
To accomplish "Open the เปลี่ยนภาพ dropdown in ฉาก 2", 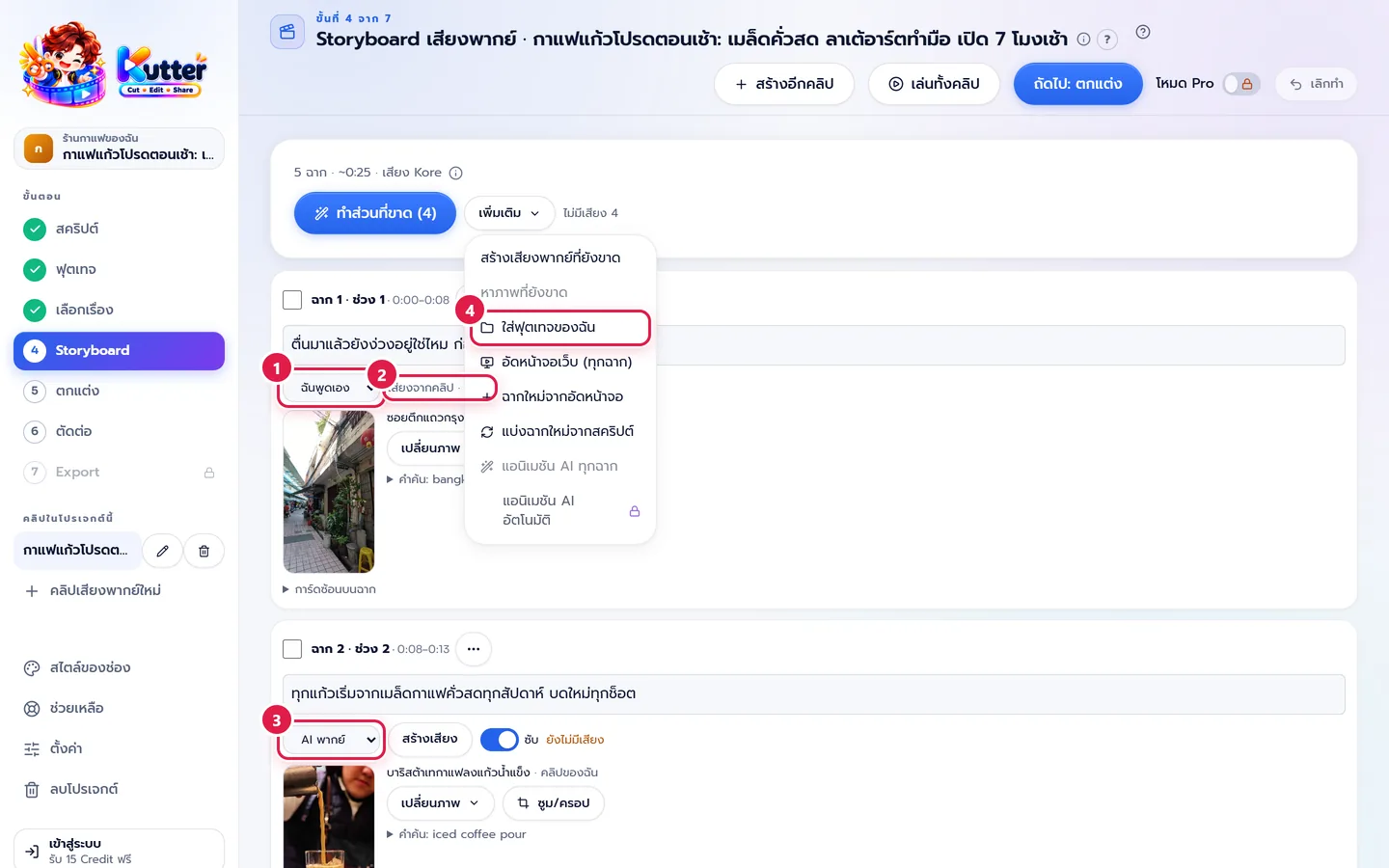I will [x=441, y=803].
